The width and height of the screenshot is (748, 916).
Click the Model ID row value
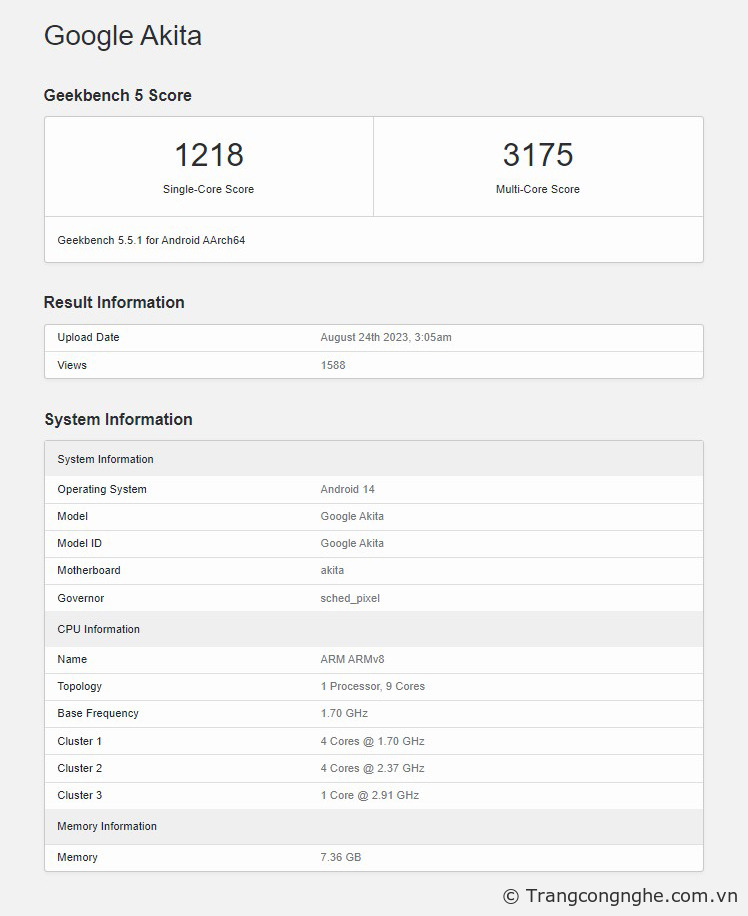pos(352,543)
